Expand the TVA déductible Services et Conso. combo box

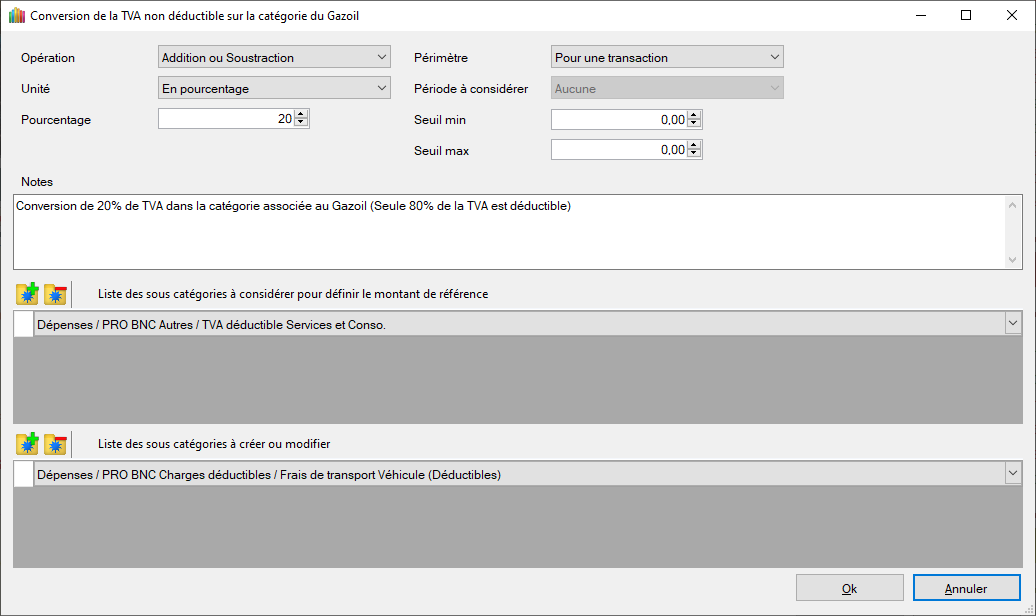click(1012, 324)
